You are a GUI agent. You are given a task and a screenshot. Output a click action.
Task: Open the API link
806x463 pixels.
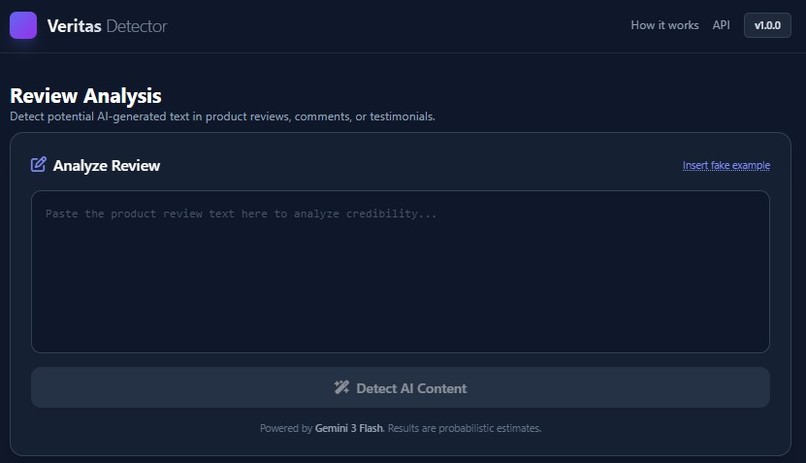[x=721, y=25]
